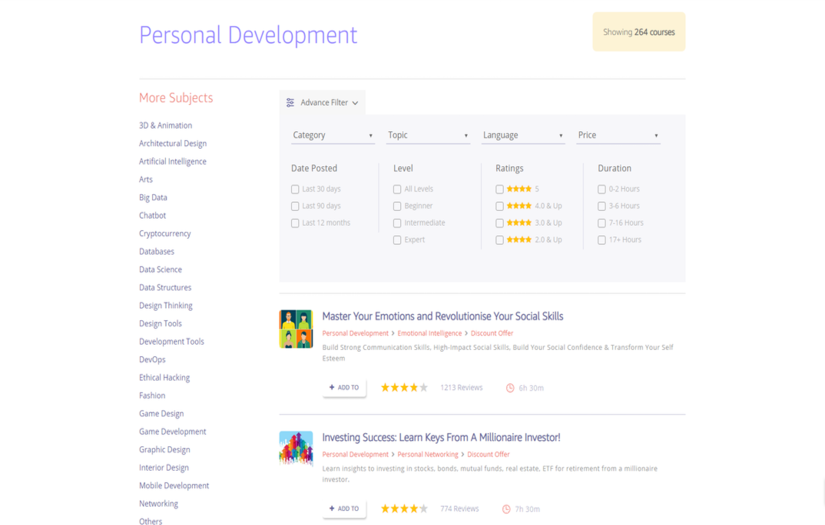Click the clock icon beside 7h 30m
825x525 pixels.
(506, 509)
